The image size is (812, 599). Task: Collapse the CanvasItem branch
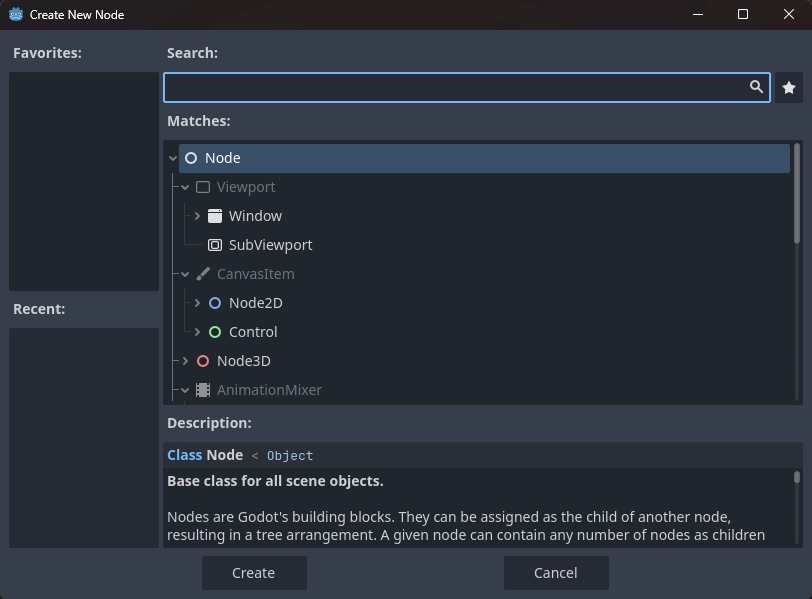point(184,273)
